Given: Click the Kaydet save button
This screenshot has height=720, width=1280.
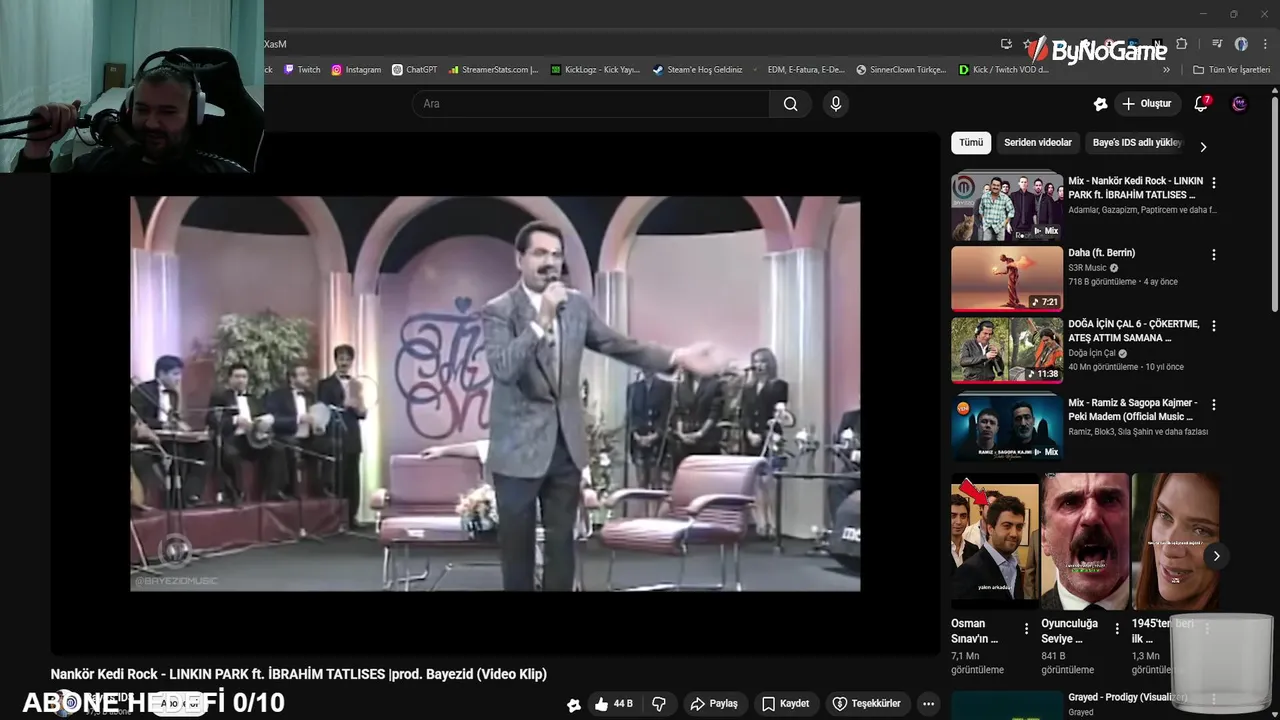Looking at the screenshot, I should click(x=785, y=704).
